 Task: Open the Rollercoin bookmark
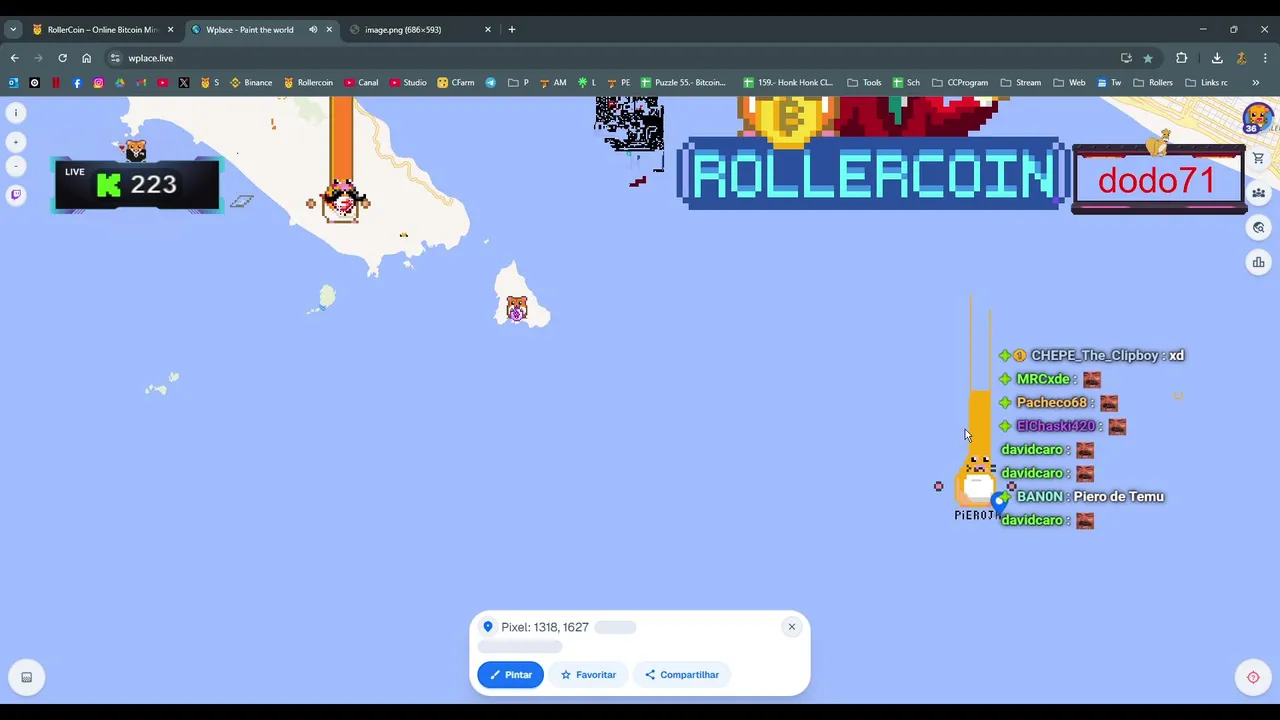click(308, 83)
